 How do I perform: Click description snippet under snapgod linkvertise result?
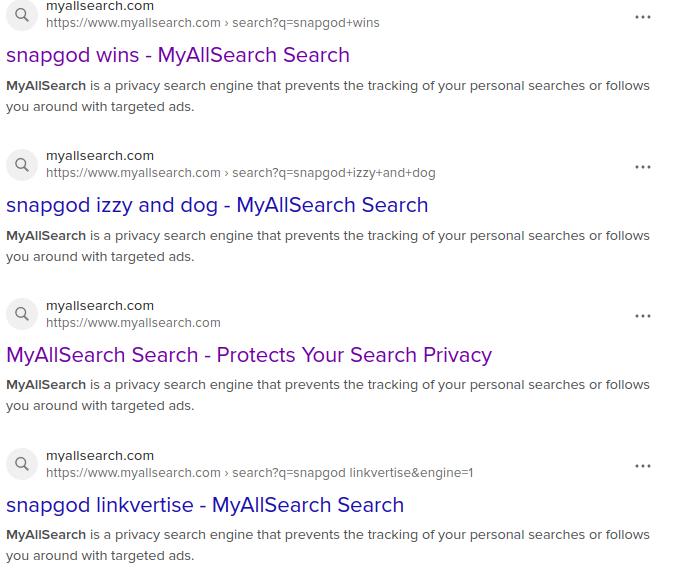click(328, 545)
